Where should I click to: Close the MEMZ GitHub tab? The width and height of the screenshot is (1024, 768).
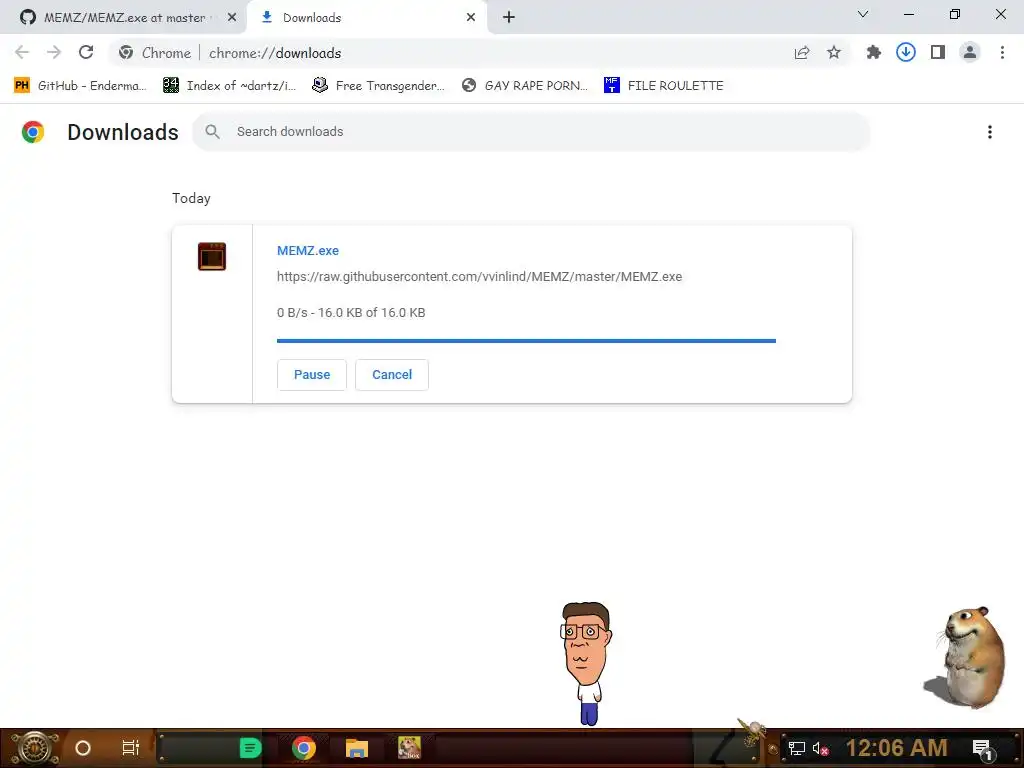pos(232,17)
